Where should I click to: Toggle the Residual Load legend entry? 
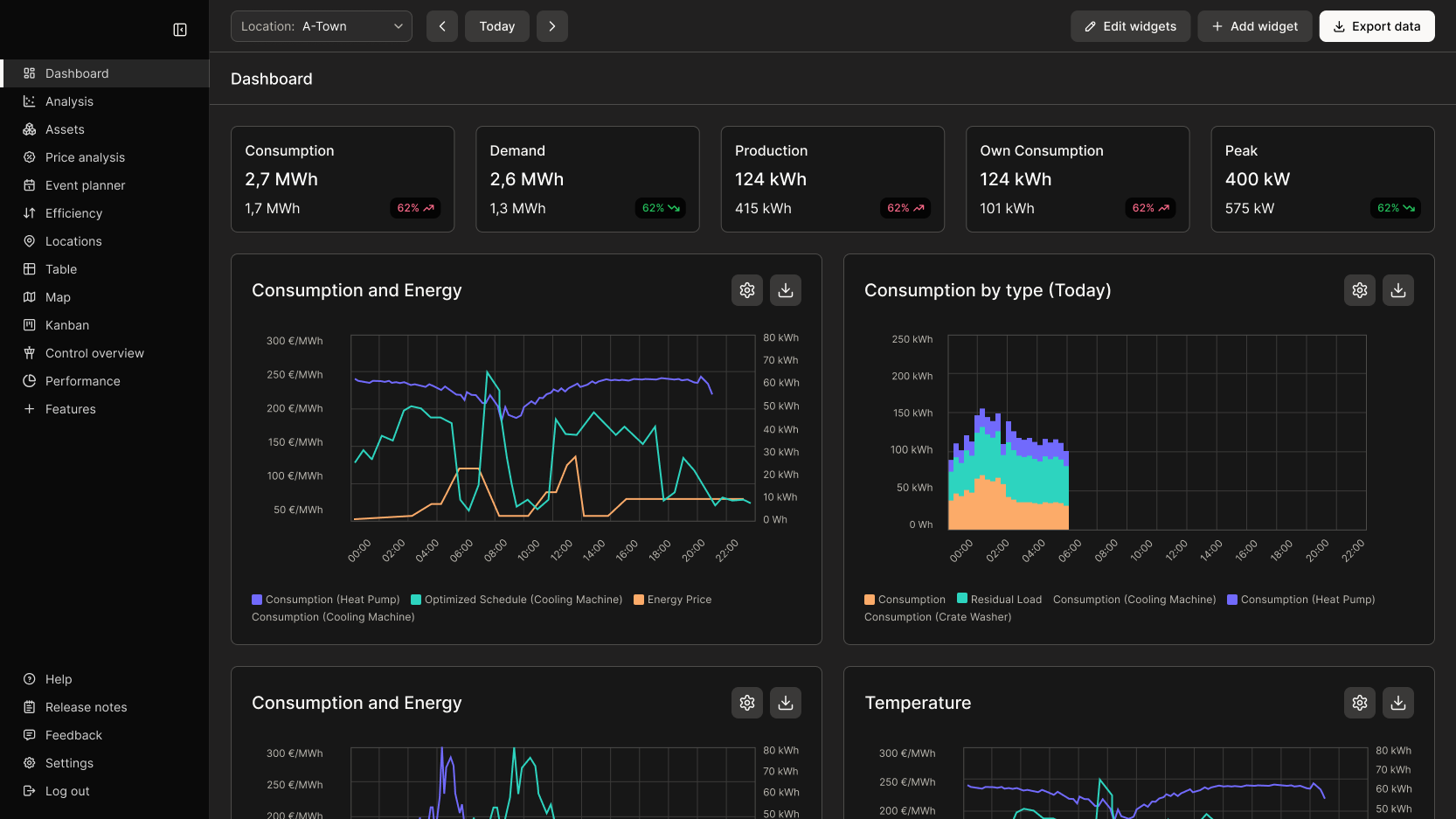click(x=999, y=599)
